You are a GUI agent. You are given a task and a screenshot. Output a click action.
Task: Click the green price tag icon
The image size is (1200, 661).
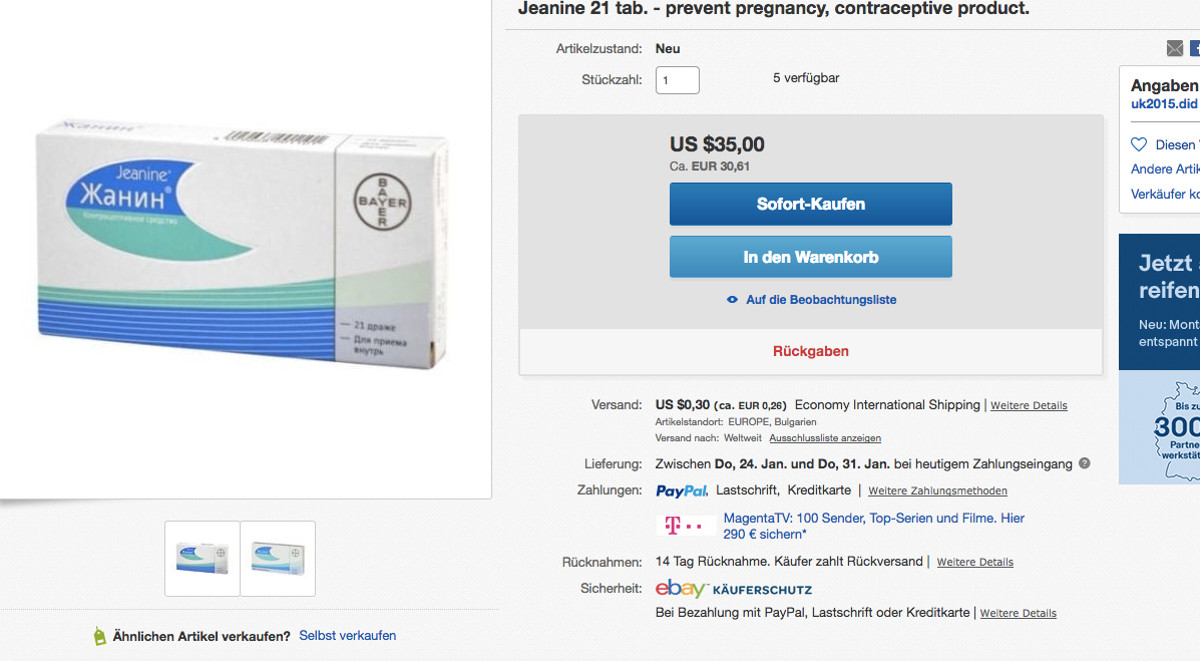(99, 636)
